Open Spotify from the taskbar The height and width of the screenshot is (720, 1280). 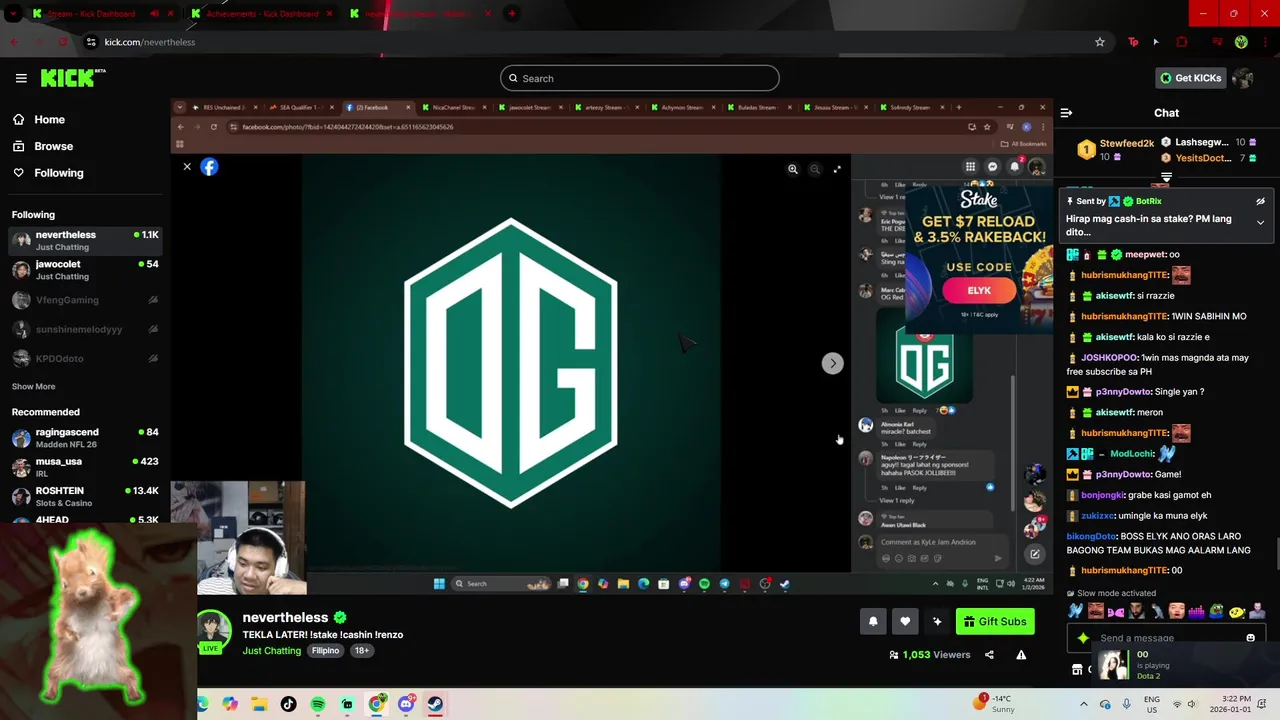[318, 704]
